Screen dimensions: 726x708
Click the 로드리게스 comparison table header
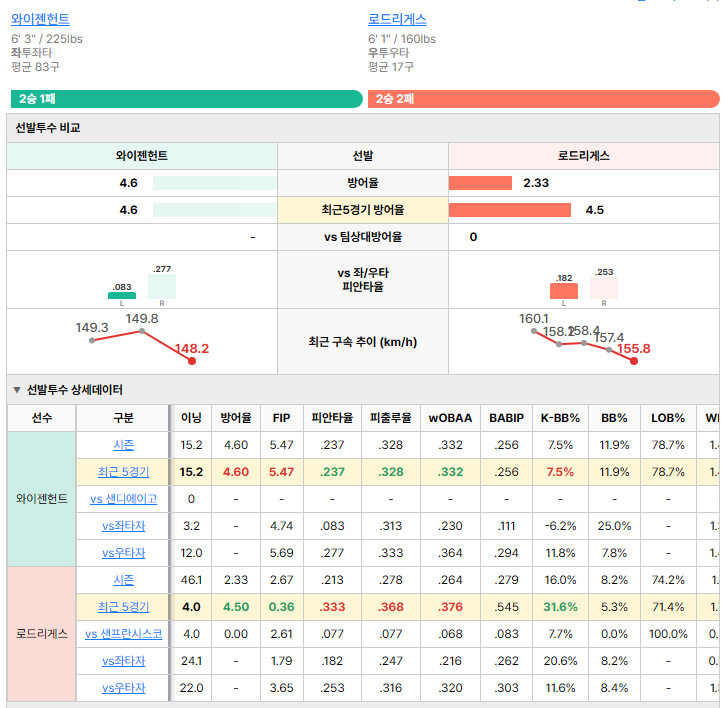tap(583, 156)
